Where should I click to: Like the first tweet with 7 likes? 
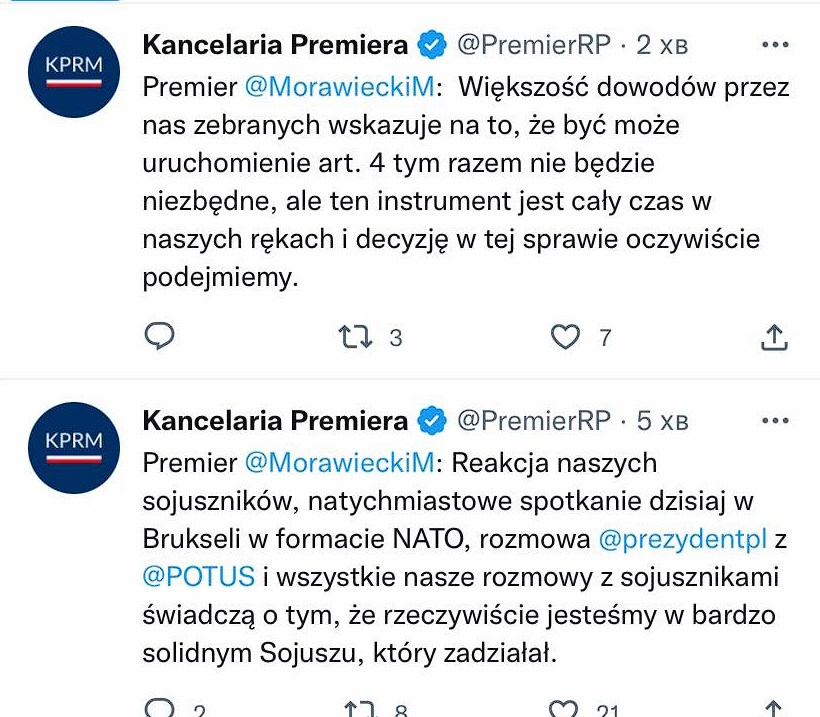pos(566,337)
